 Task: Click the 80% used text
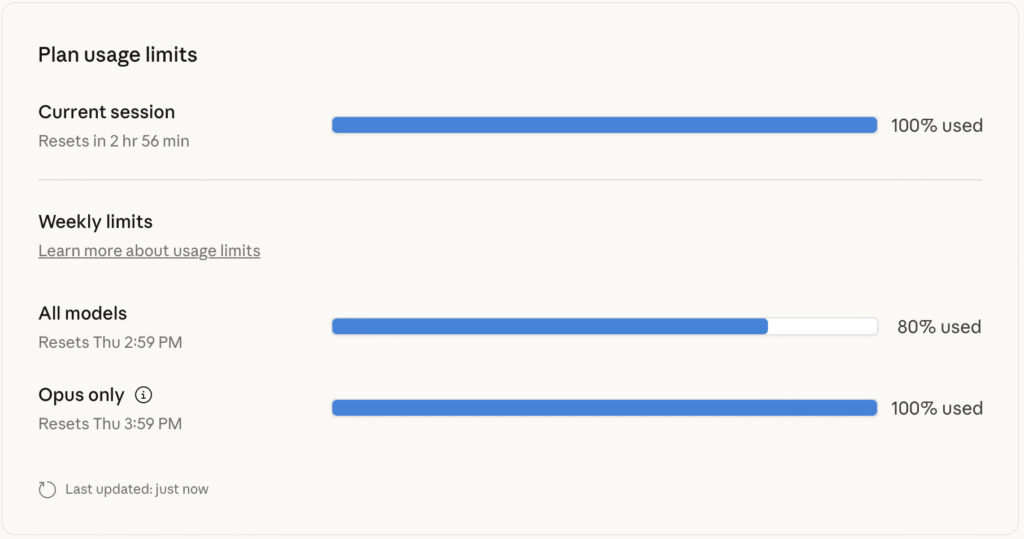click(x=938, y=327)
